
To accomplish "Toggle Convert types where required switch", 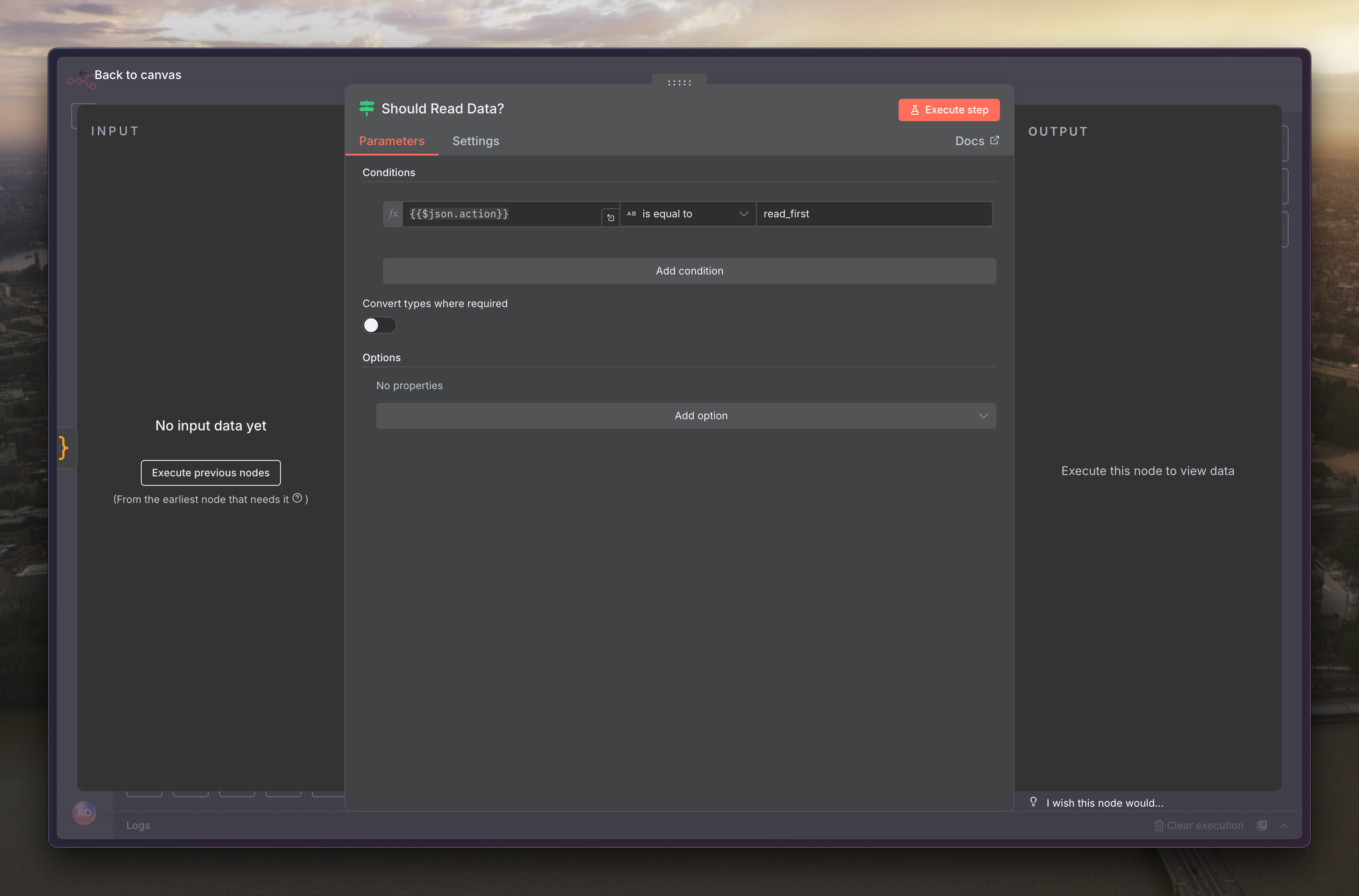I will (379, 325).
